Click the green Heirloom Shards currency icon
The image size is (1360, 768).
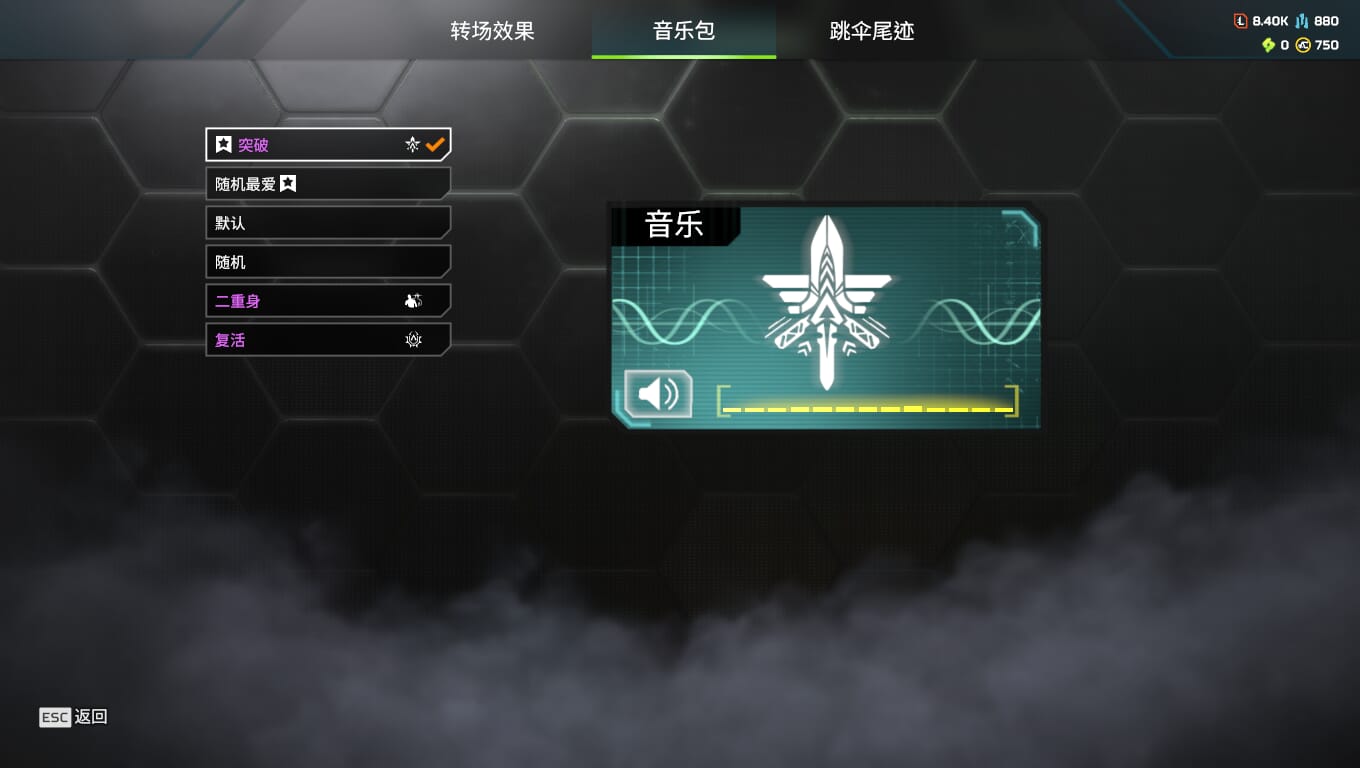(1269, 45)
